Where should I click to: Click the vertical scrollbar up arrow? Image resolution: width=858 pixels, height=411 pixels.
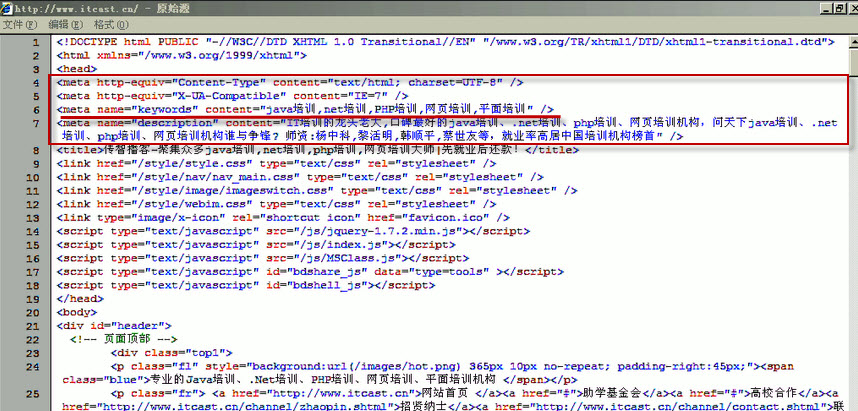[854, 42]
